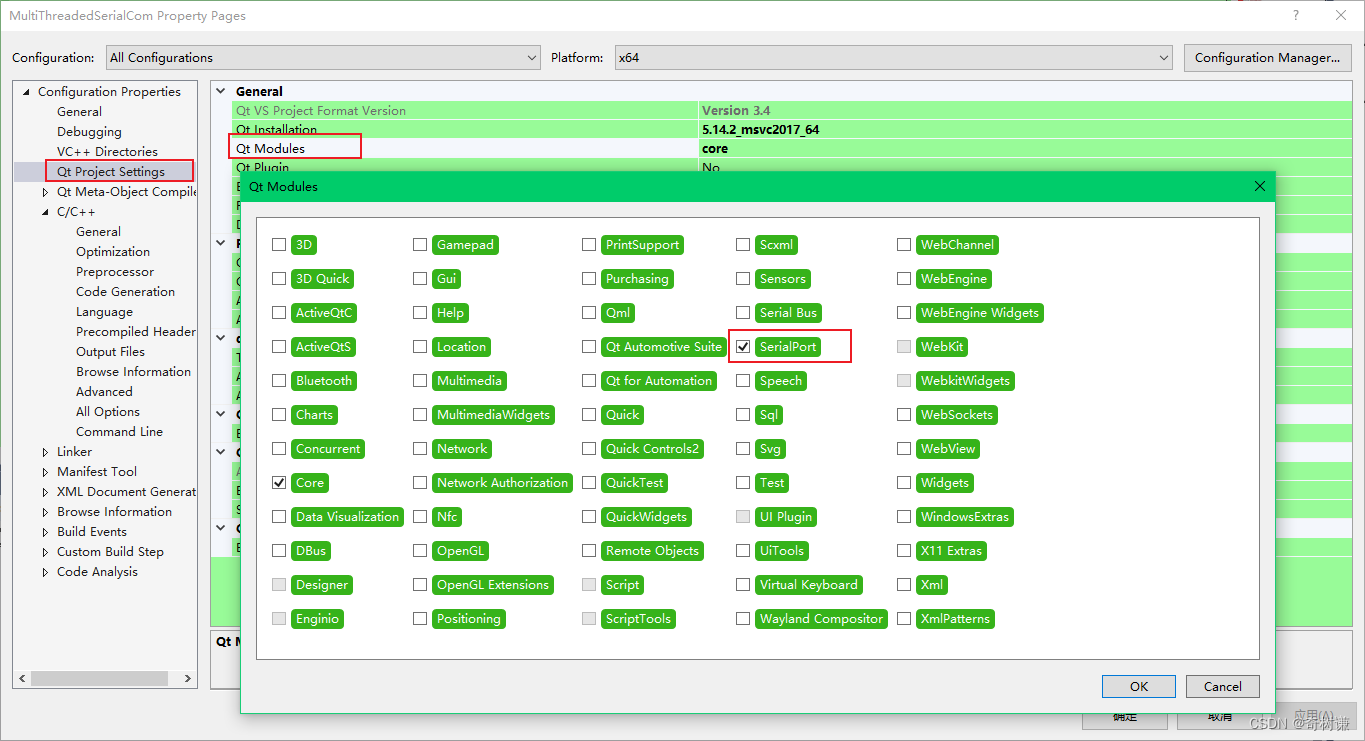The height and width of the screenshot is (741, 1365).
Task: Check the Concurrent module checkbox
Action: pyautogui.click(x=279, y=449)
